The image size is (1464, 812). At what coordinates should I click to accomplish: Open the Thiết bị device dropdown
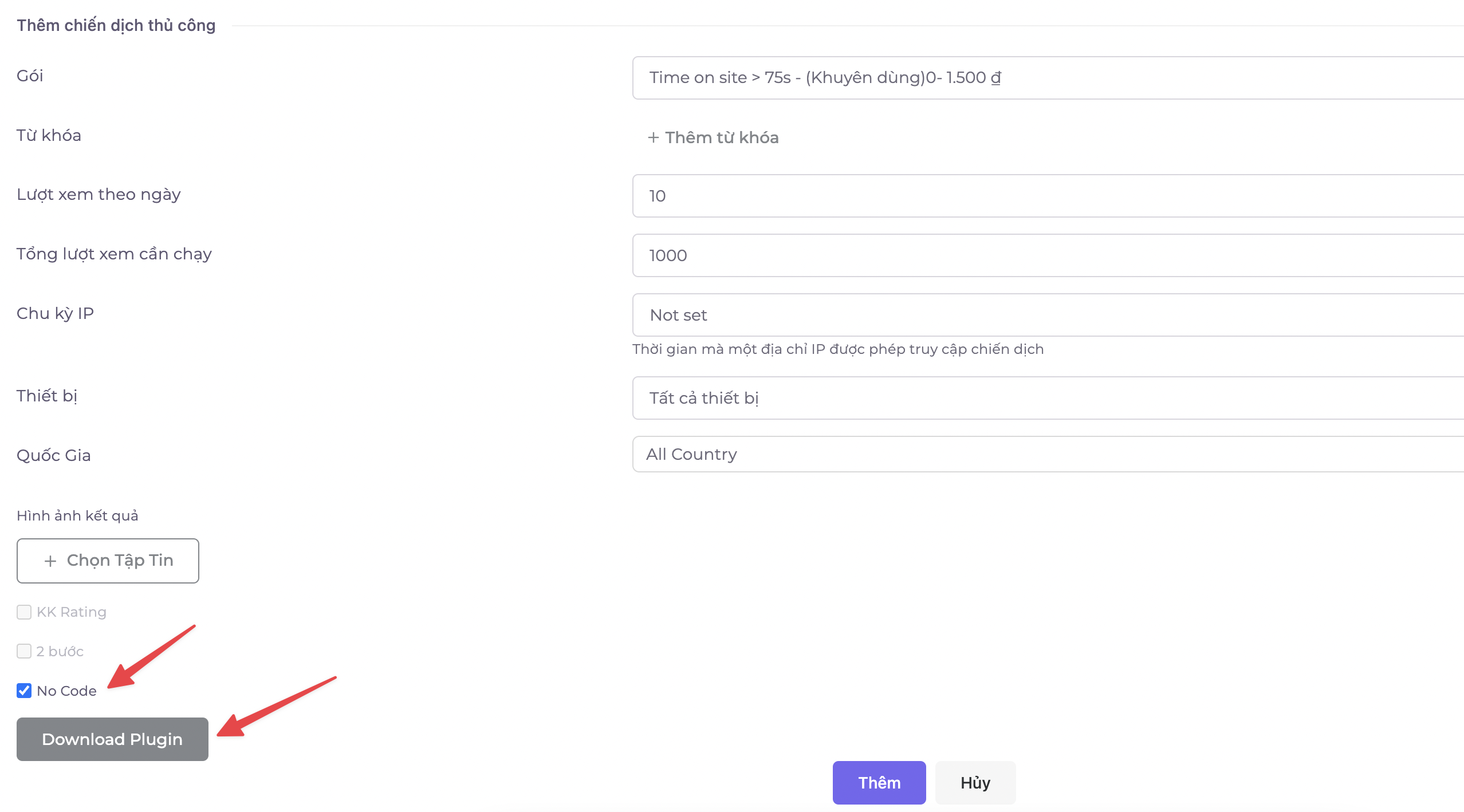point(1048,398)
